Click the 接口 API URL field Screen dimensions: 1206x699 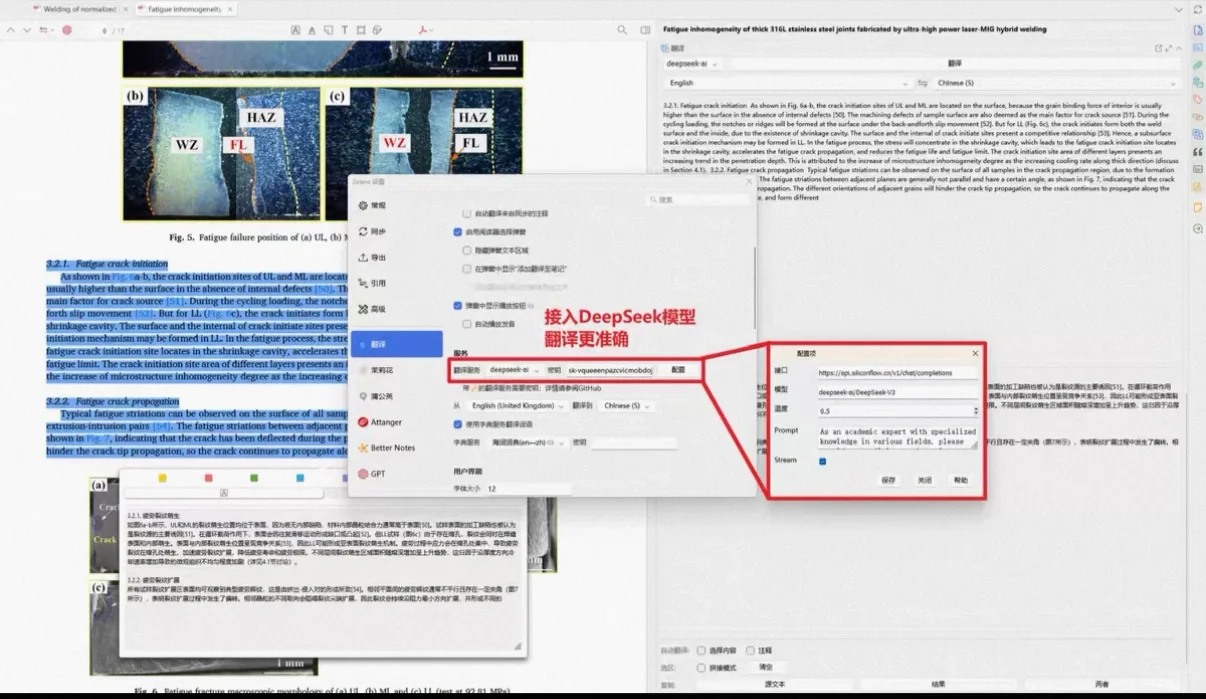(897, 372)
